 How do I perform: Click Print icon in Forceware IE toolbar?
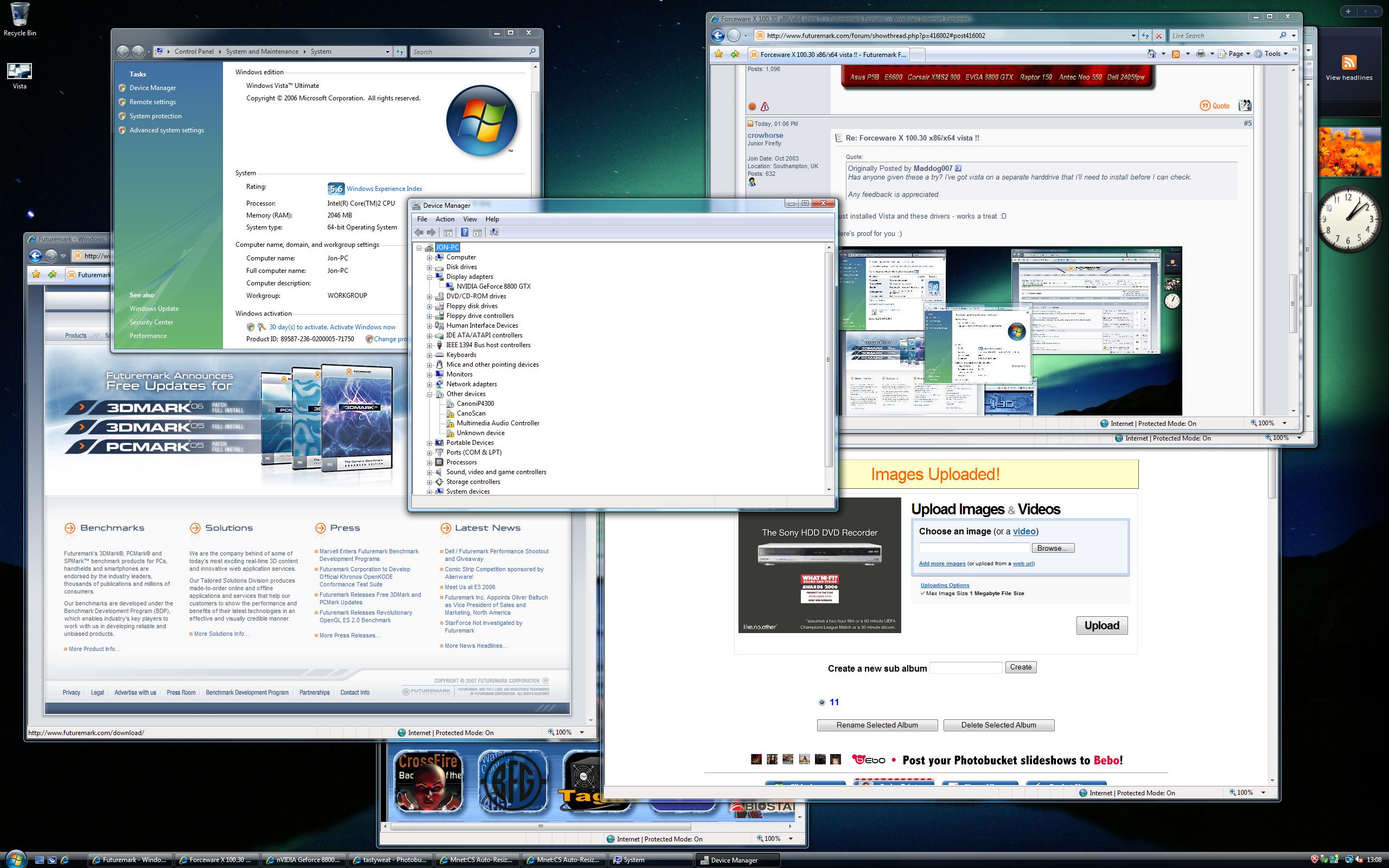click(1201, 53)
